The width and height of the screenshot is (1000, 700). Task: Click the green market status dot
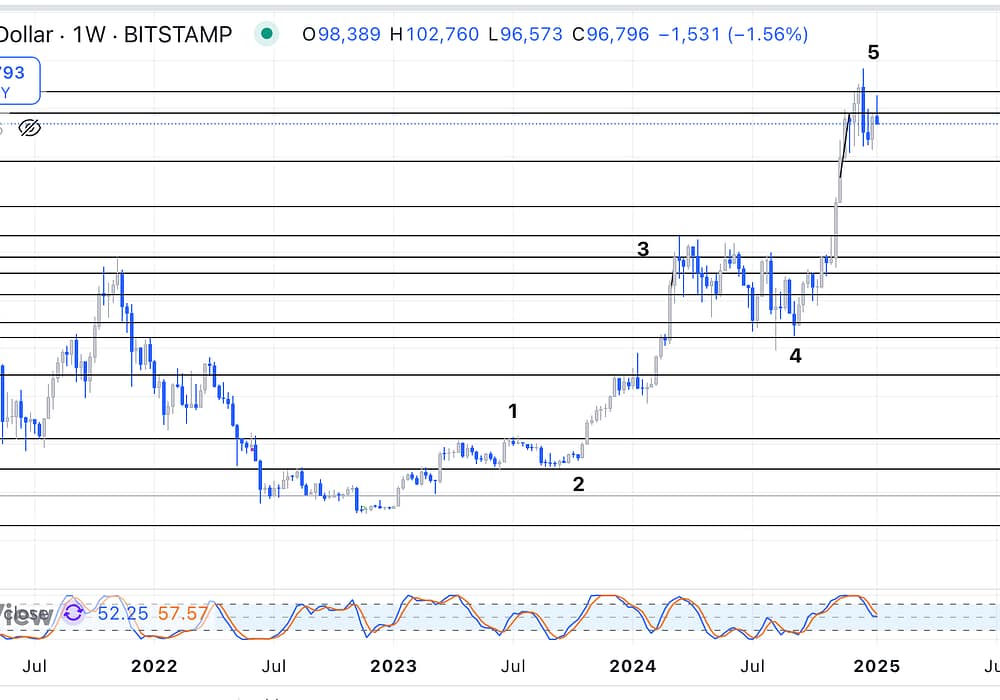click(x=266, y=34)
